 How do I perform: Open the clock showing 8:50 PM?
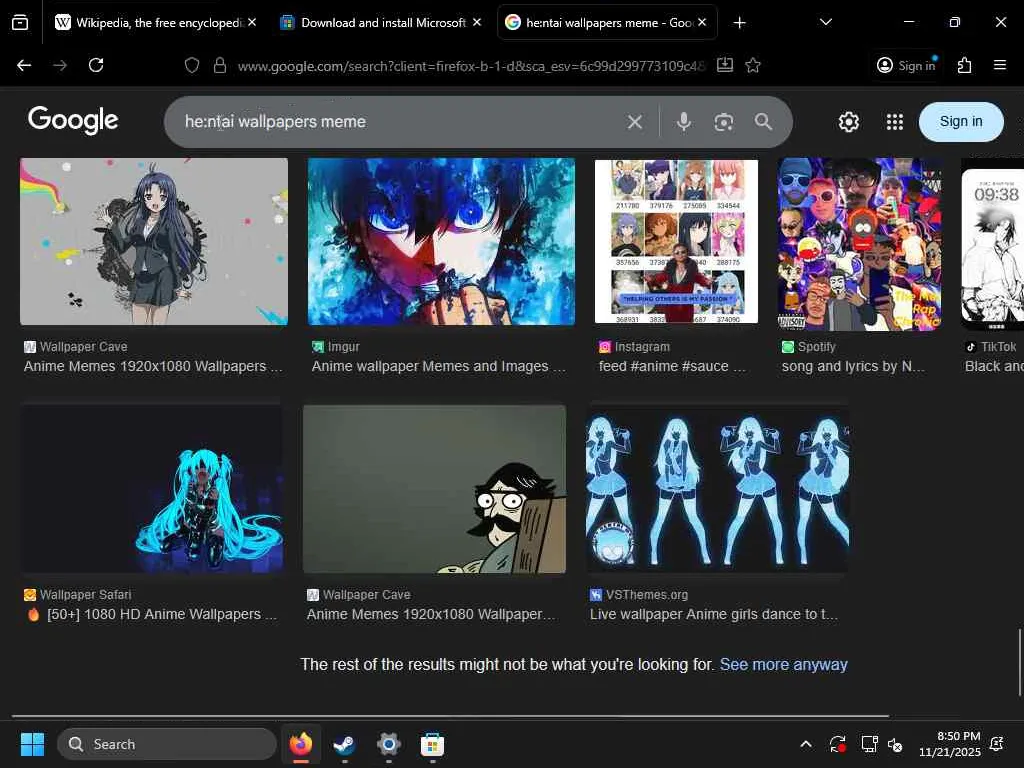point(950,744)
